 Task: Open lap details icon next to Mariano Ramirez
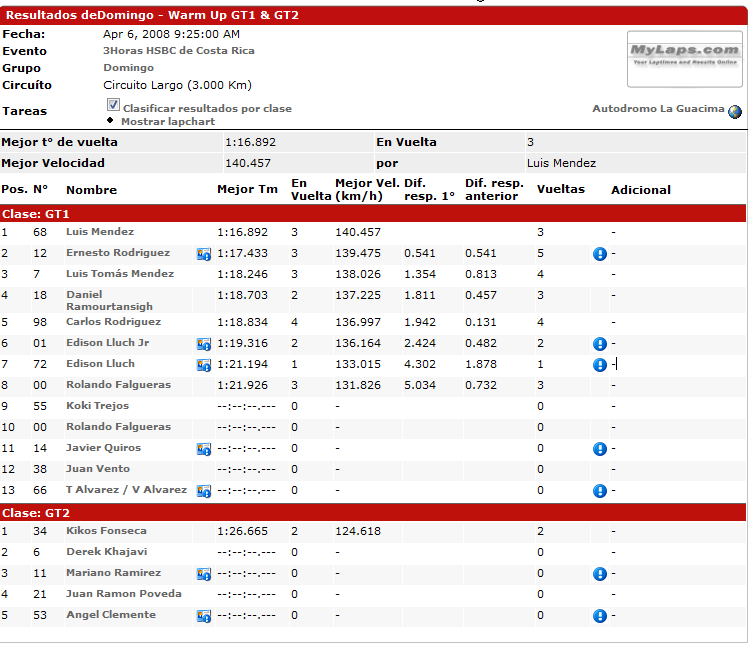point(203,574)
